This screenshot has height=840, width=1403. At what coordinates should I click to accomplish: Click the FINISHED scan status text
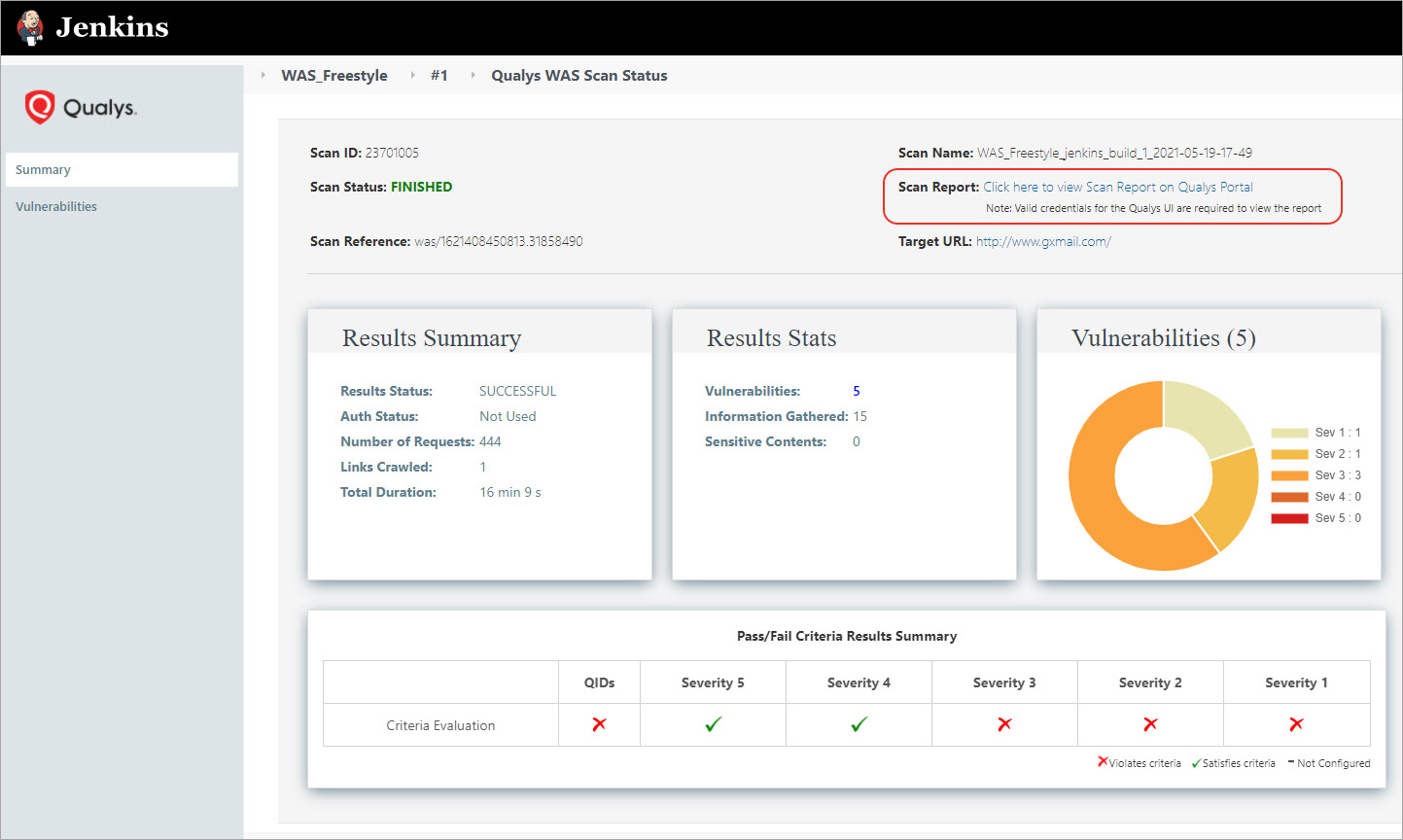click(x=421, y=187)
